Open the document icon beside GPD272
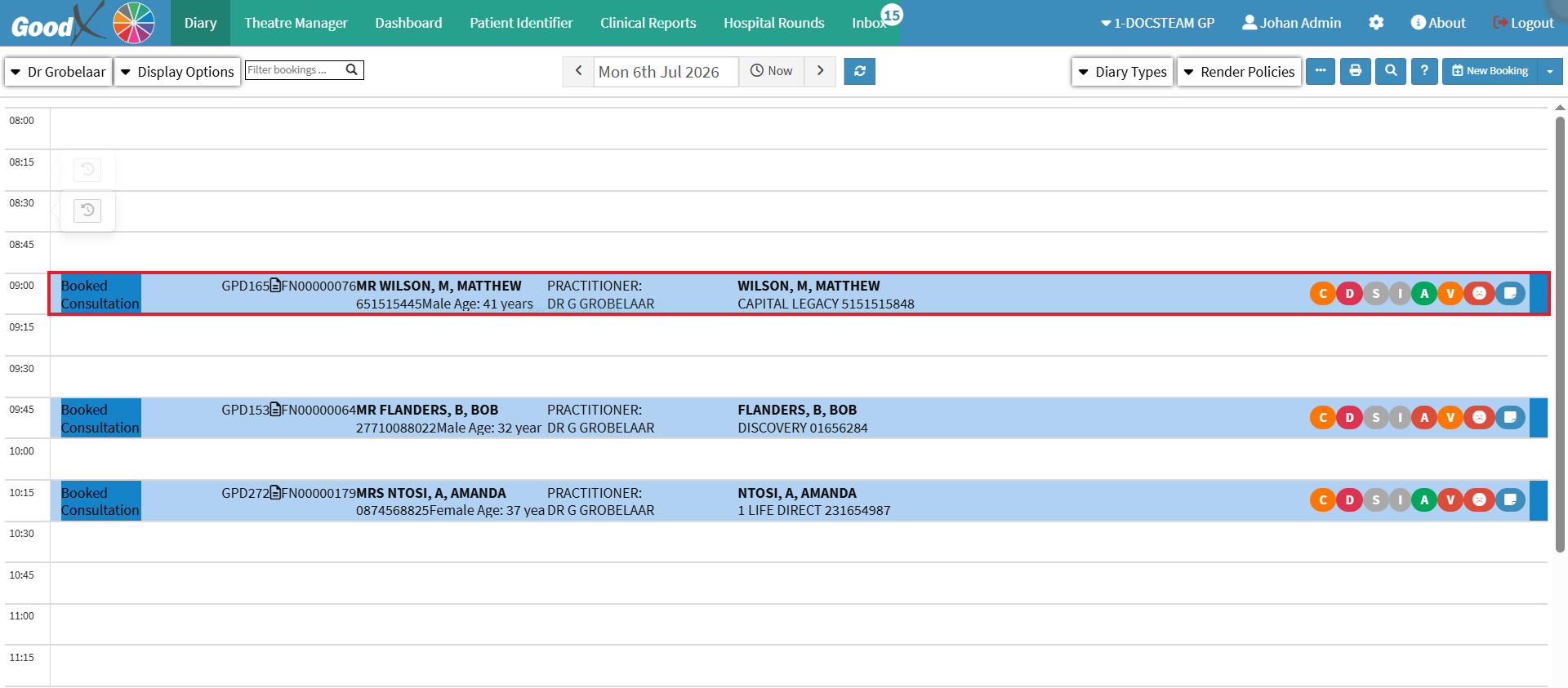 pyautogui.click(x=275, y=493)
